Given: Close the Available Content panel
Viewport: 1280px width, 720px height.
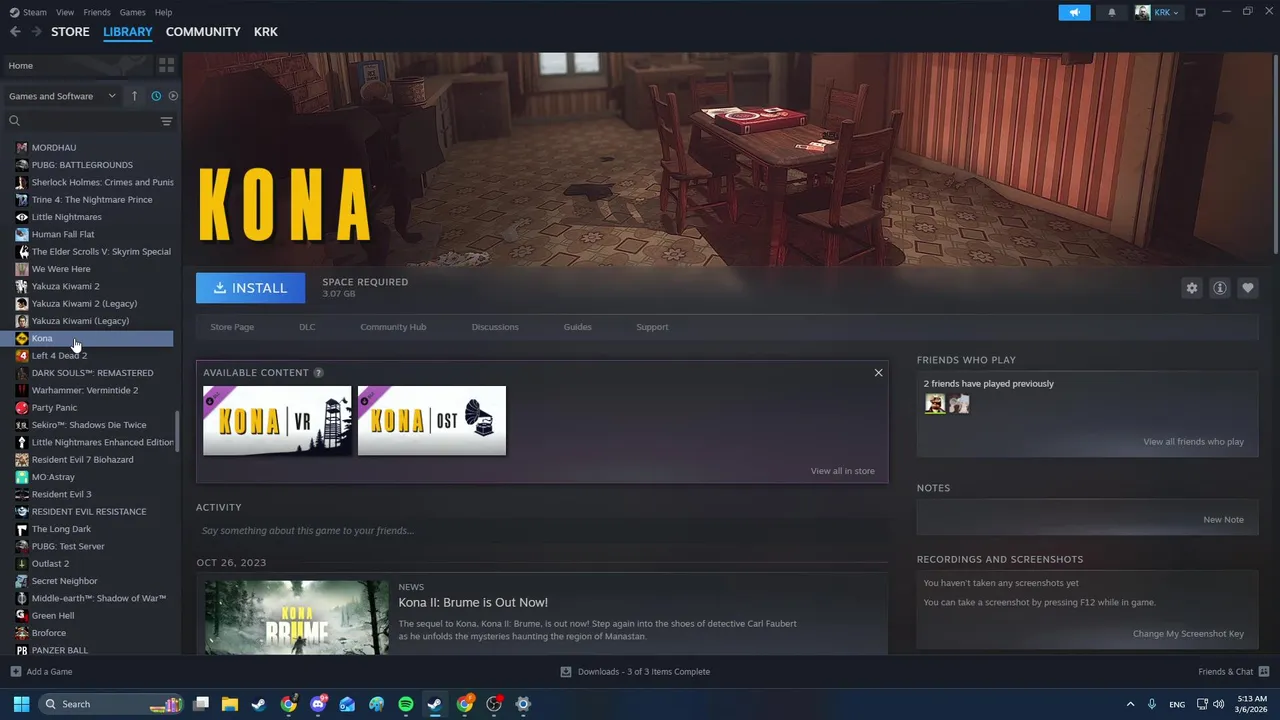Looking at the screenshot, I should [x=878, y=373].
